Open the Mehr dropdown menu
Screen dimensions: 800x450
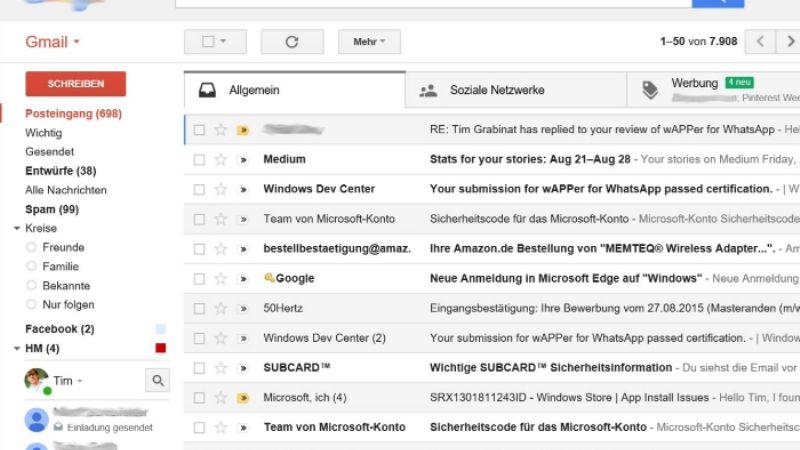(x=369, y=42)
